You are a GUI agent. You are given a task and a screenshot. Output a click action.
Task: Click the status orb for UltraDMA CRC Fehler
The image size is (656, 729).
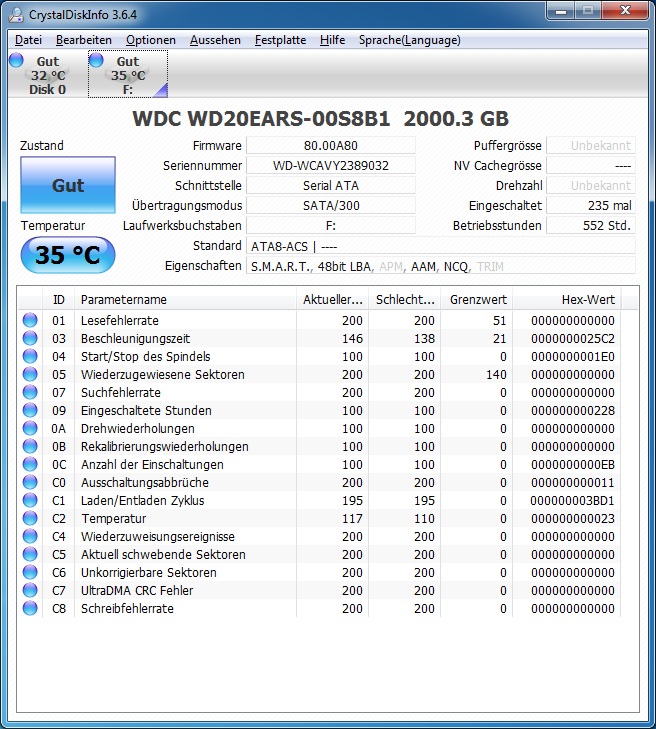point(30,590)
